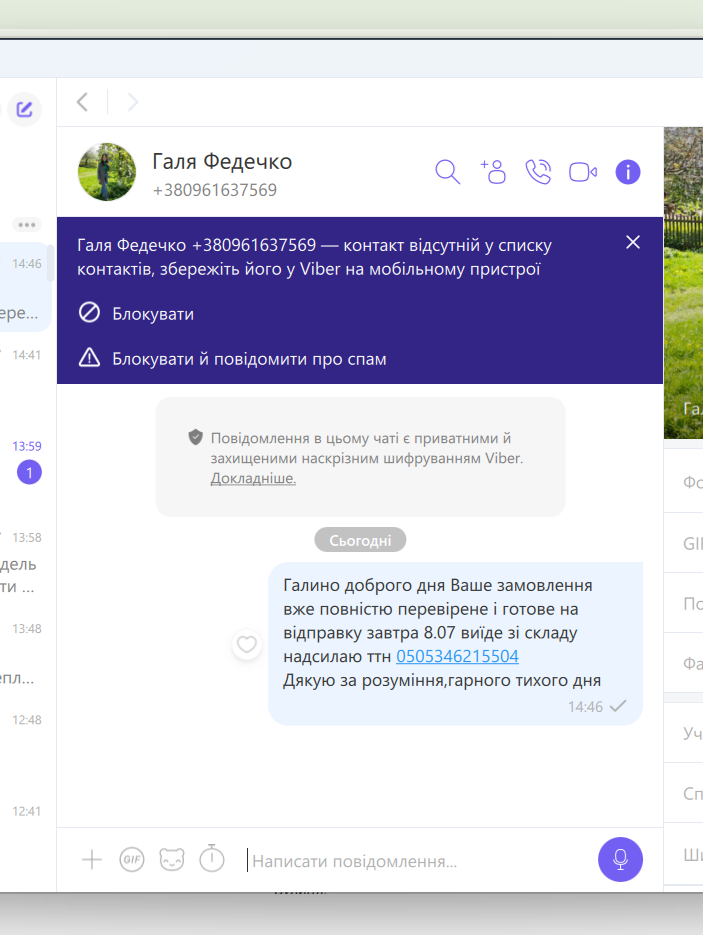Viewport: 703px width, 935px height.
Task: Open the chat from 13:58
Action: pyautogui.click(x=26, y=561)
